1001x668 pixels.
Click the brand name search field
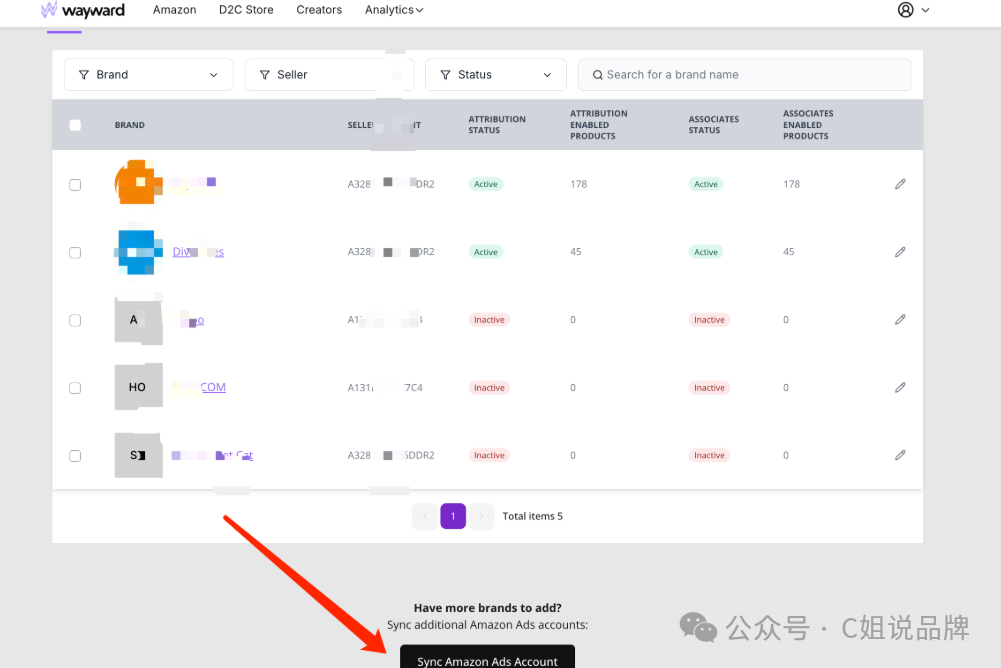744,75
